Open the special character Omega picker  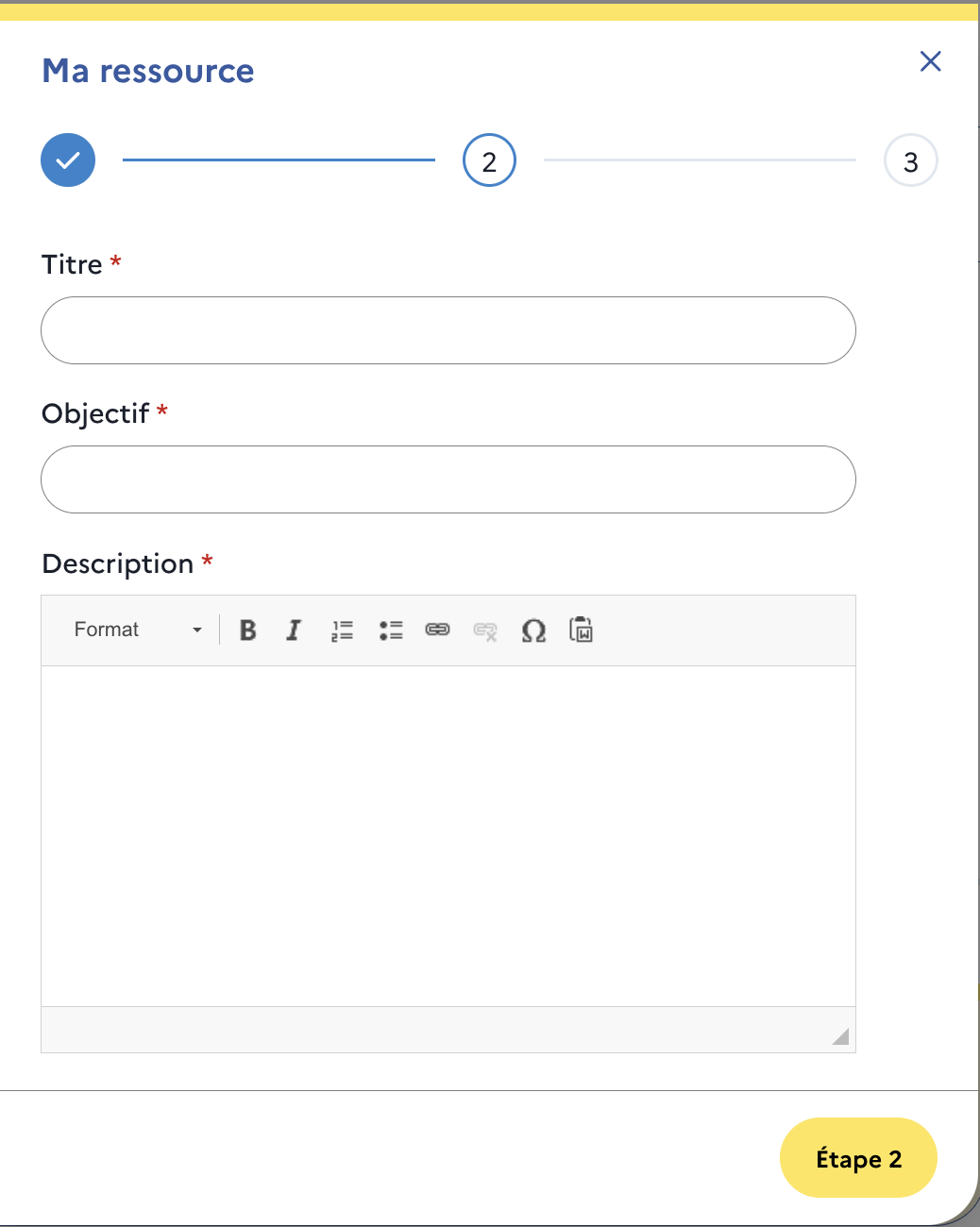[x=533, y=630]
